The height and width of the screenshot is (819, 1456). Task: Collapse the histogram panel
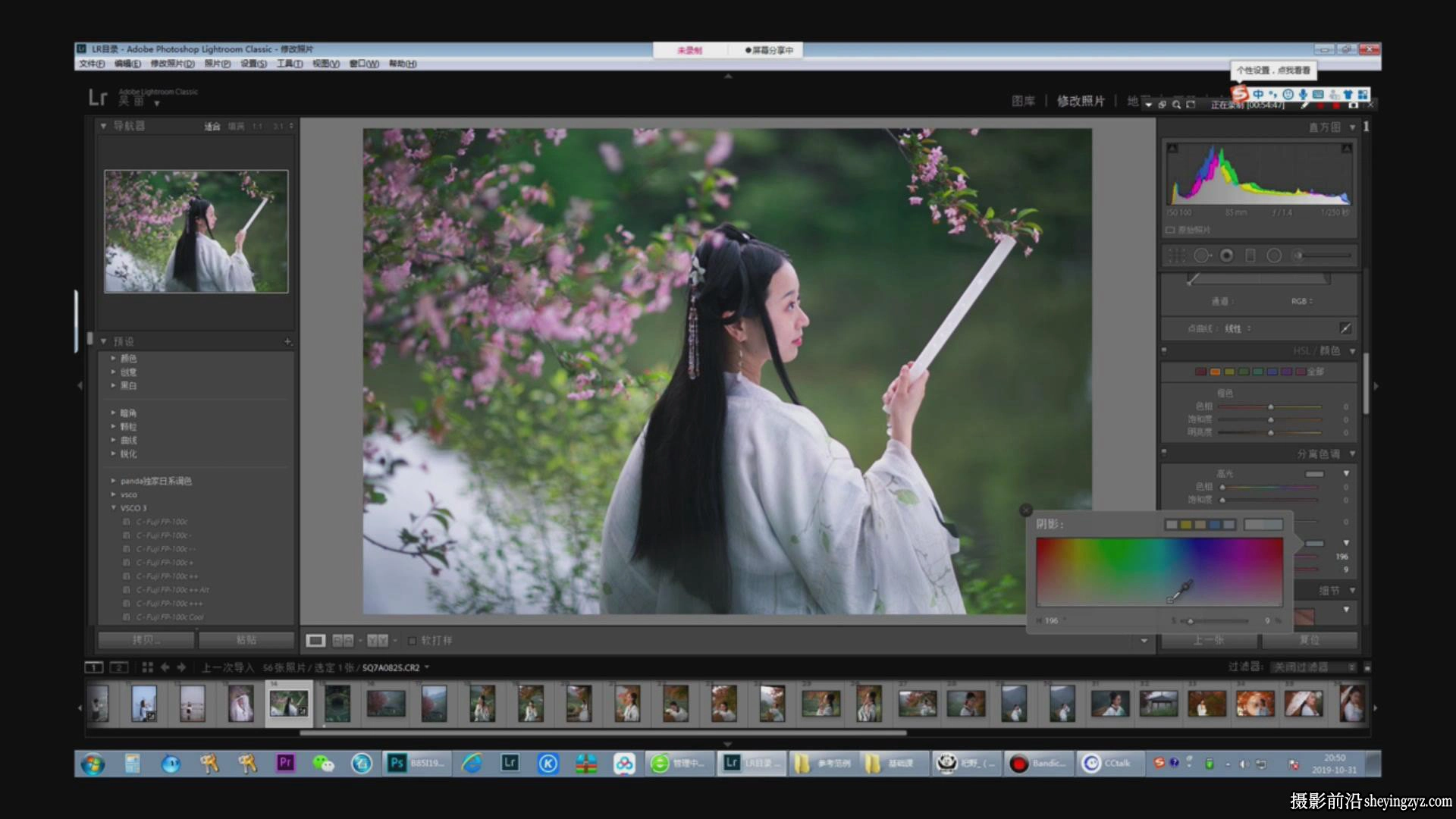point(1352,127)
